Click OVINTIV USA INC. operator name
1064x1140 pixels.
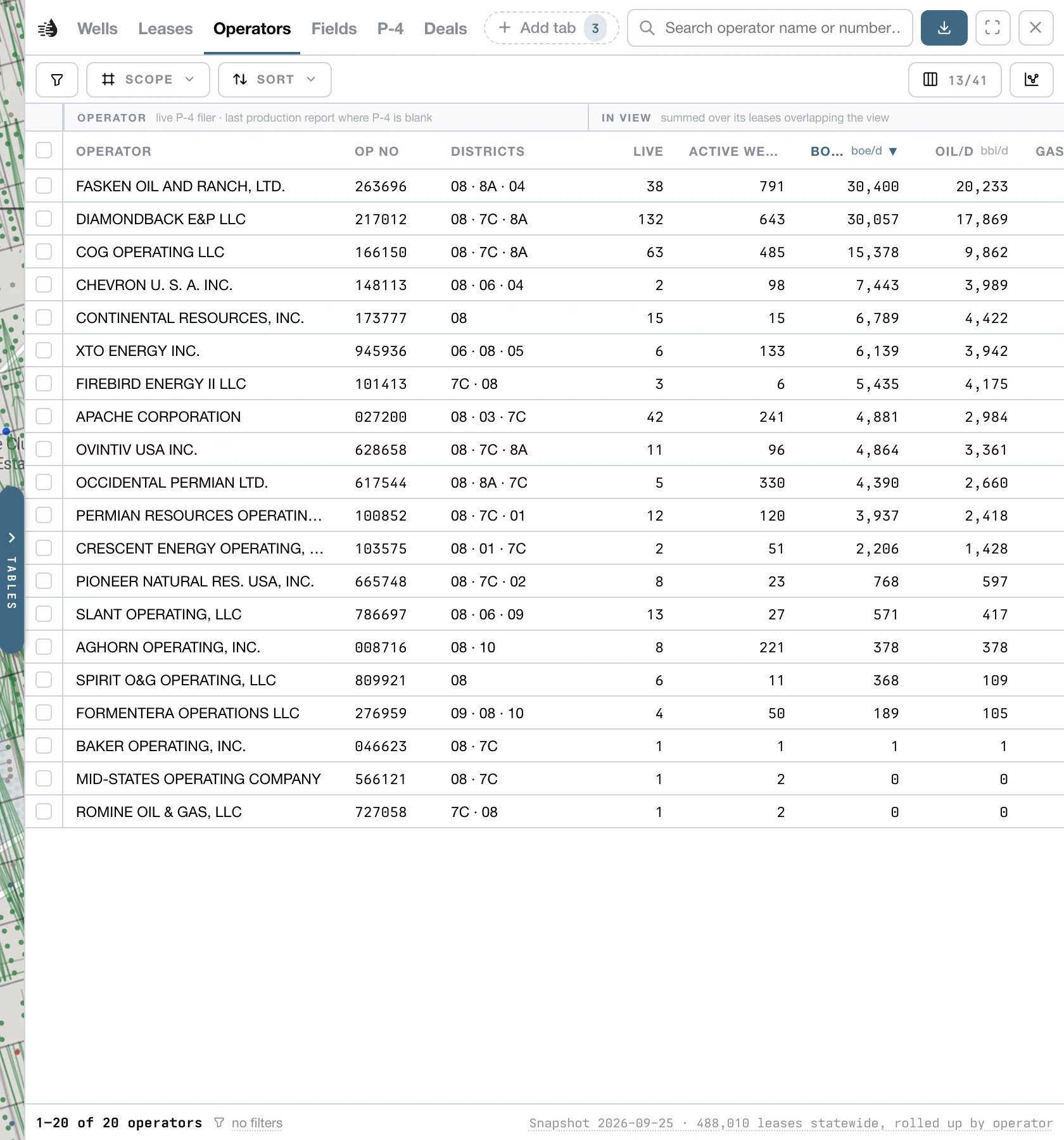pyautogui.click(x=137, y=450)
